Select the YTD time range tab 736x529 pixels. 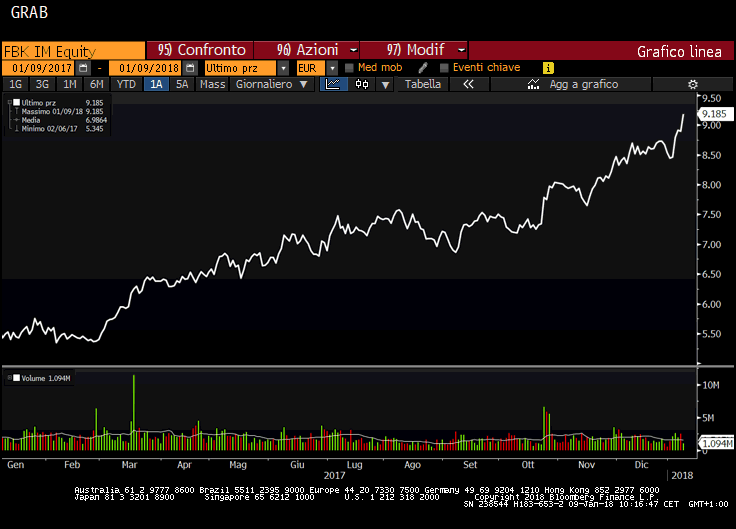tap(126, 84)
